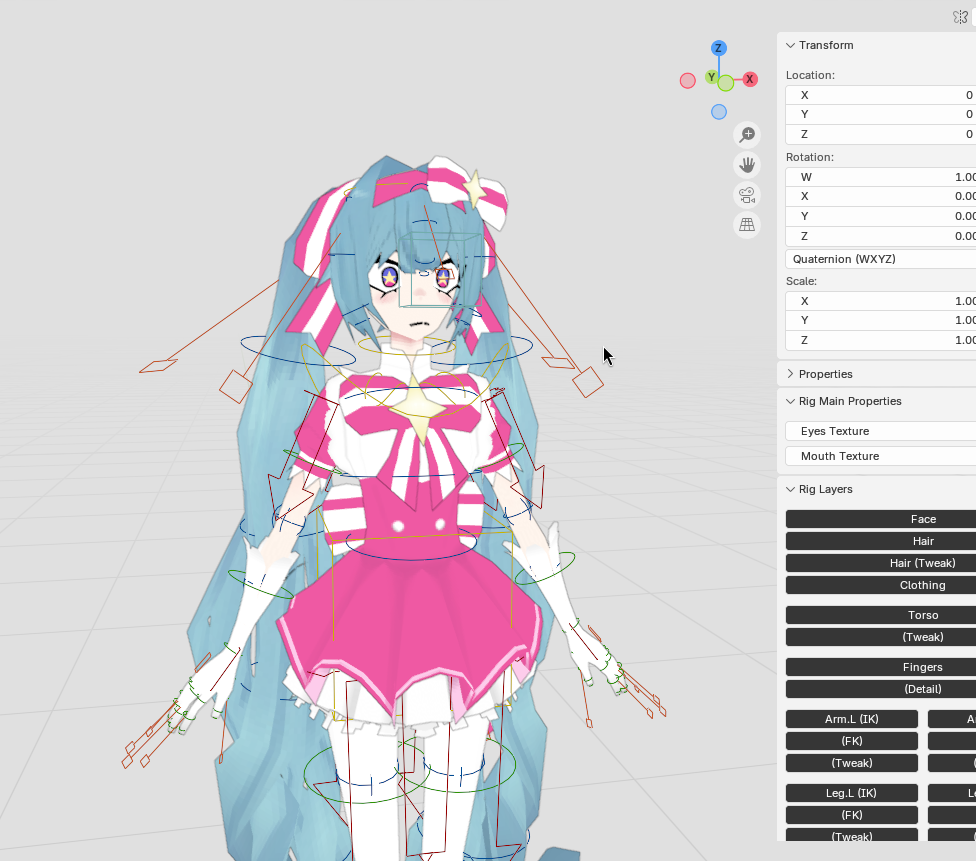The image size is (976, 861).
Task: Open the Quaternion (WXYZ) rotation mode dropdown
Action: pyautogui.click(x=881, y=259)
